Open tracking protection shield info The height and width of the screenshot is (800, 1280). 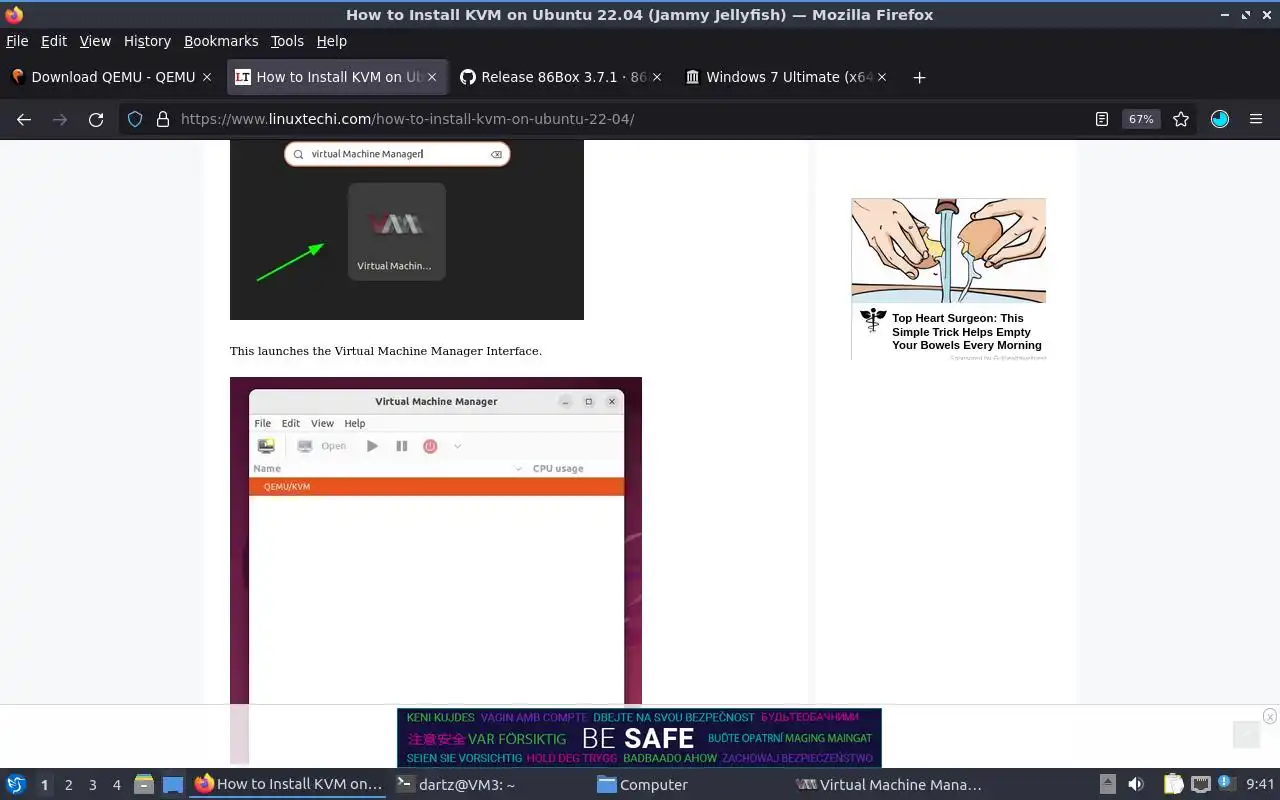135,119
